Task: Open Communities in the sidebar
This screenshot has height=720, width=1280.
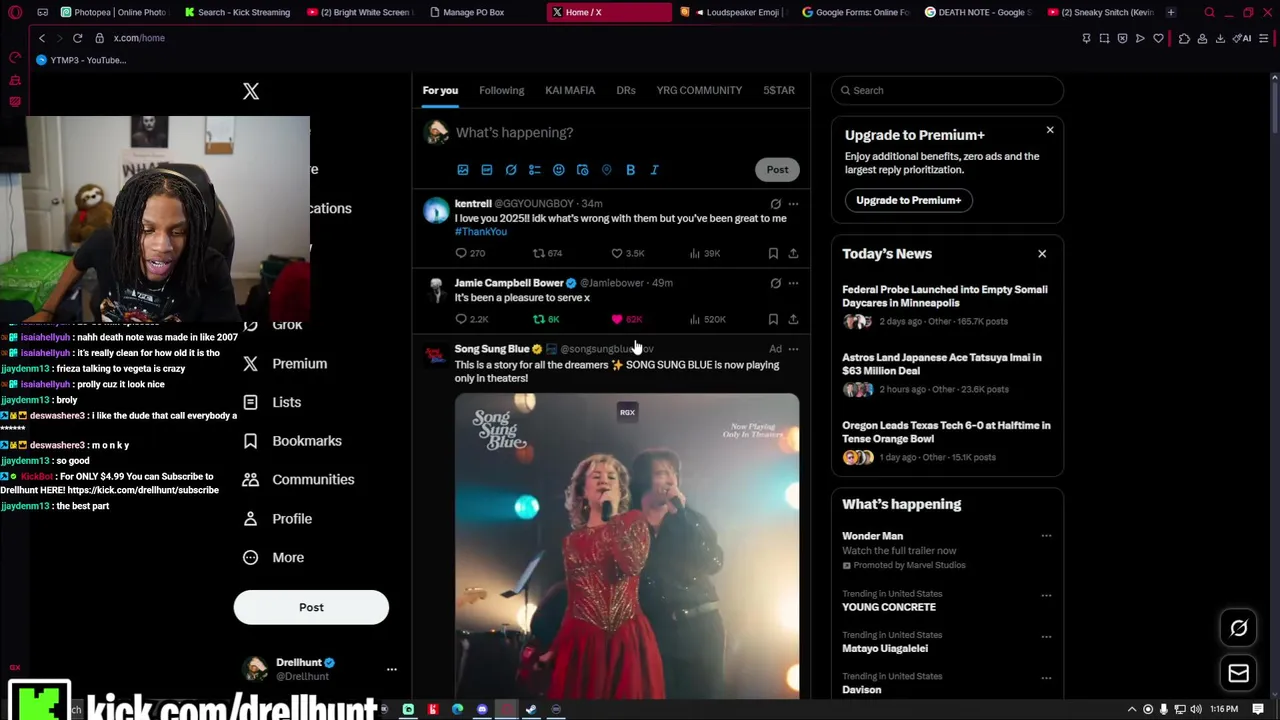Action: 299,480
